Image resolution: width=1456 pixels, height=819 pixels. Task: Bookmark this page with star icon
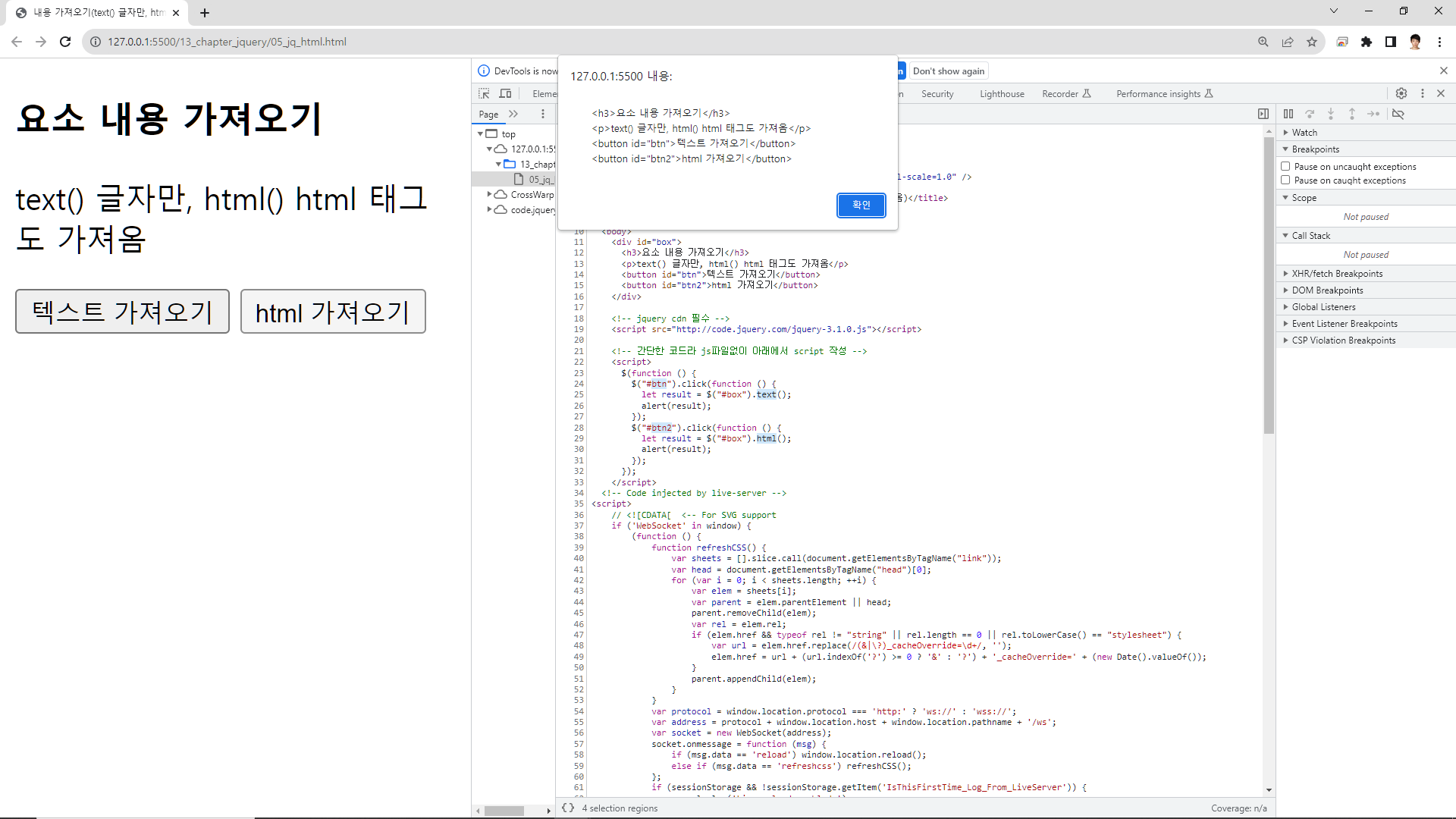point(1312,42)
